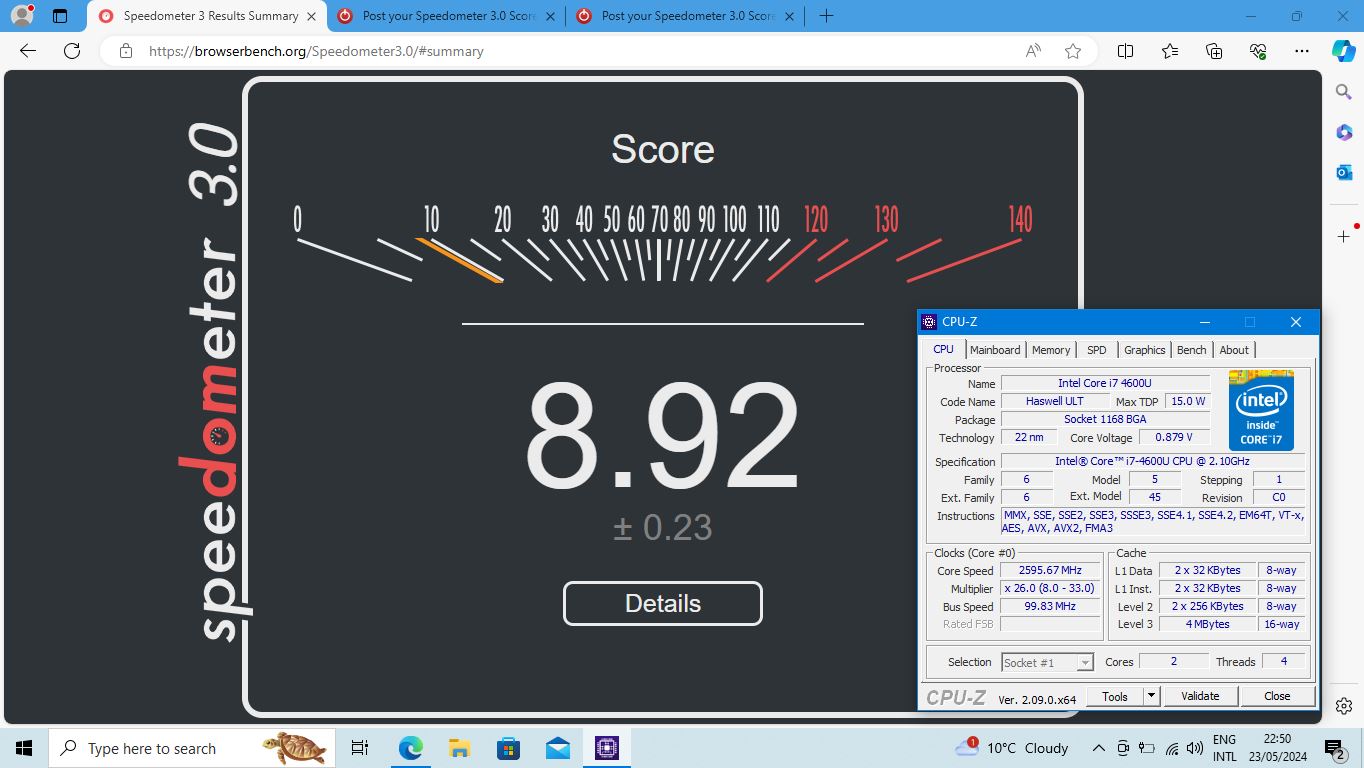Click Close button in CPU-Z
This screenshot has width=1364, height=768.
click(x=1277, y=696)
